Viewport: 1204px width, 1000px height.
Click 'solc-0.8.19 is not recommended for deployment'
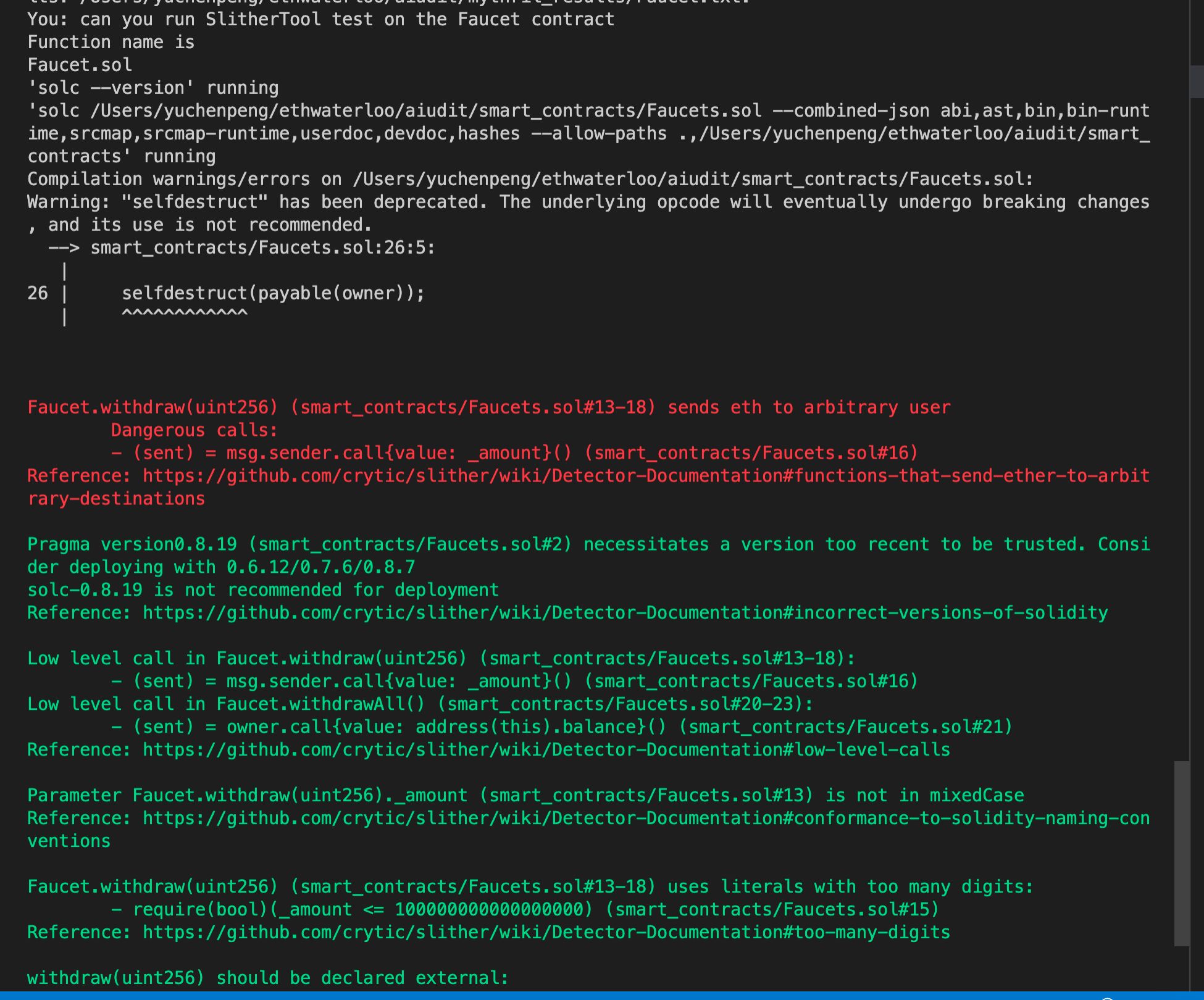[263, 590]
